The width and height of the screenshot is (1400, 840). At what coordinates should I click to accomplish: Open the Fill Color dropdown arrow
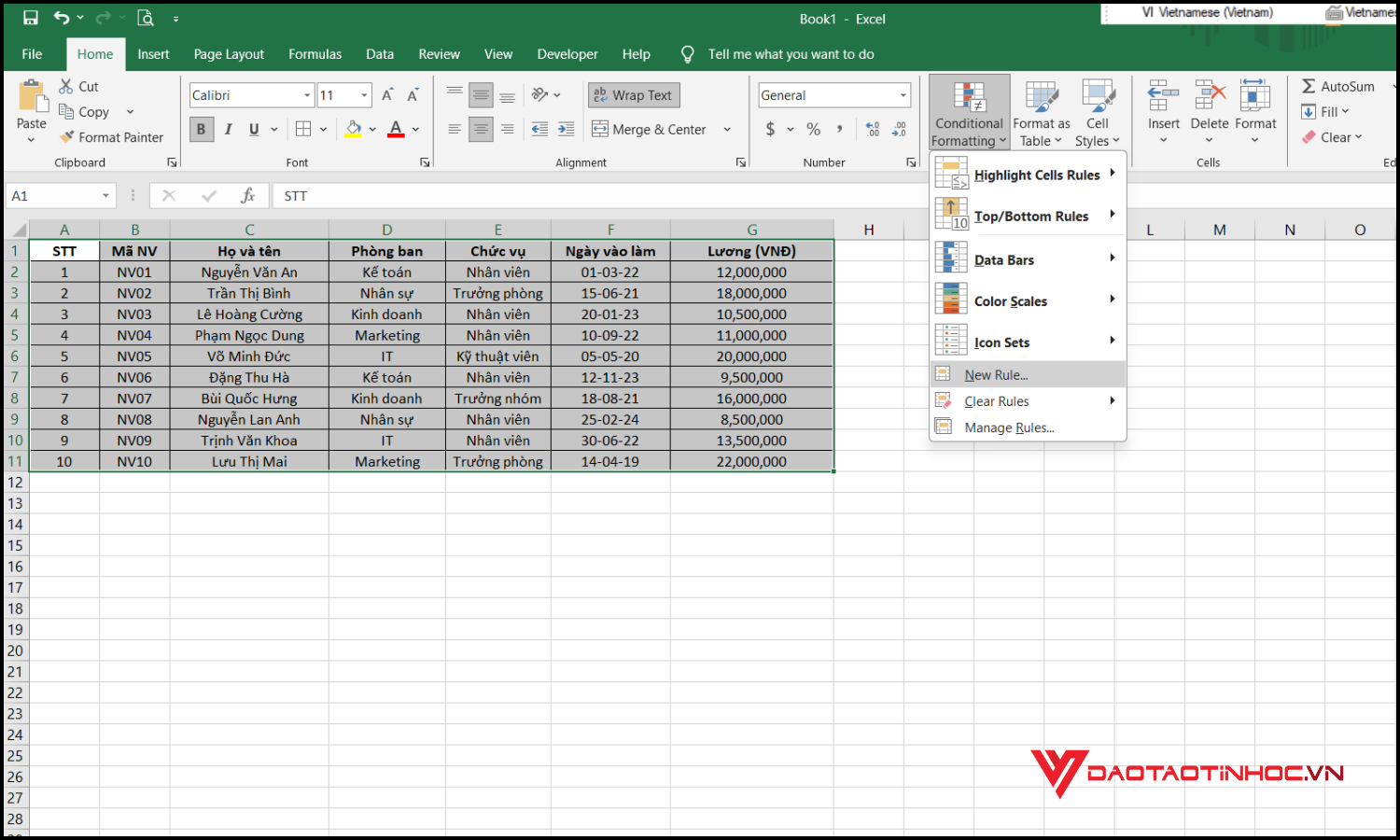[x=371, y=129]
